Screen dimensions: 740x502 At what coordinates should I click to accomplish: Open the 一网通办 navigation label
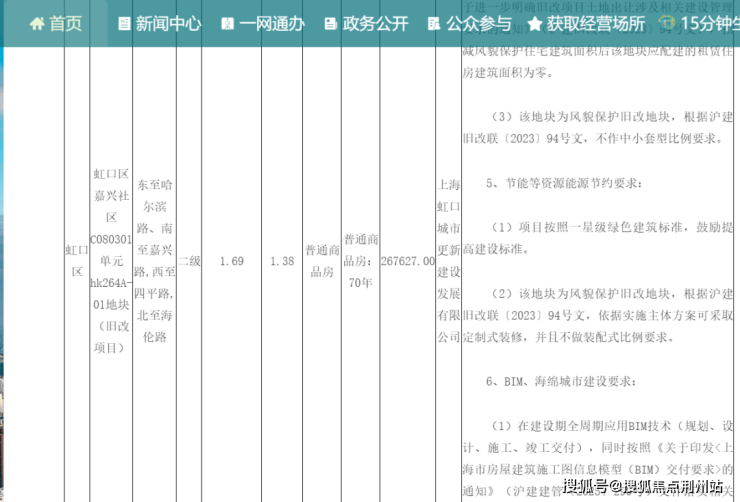tap(273, 24)
